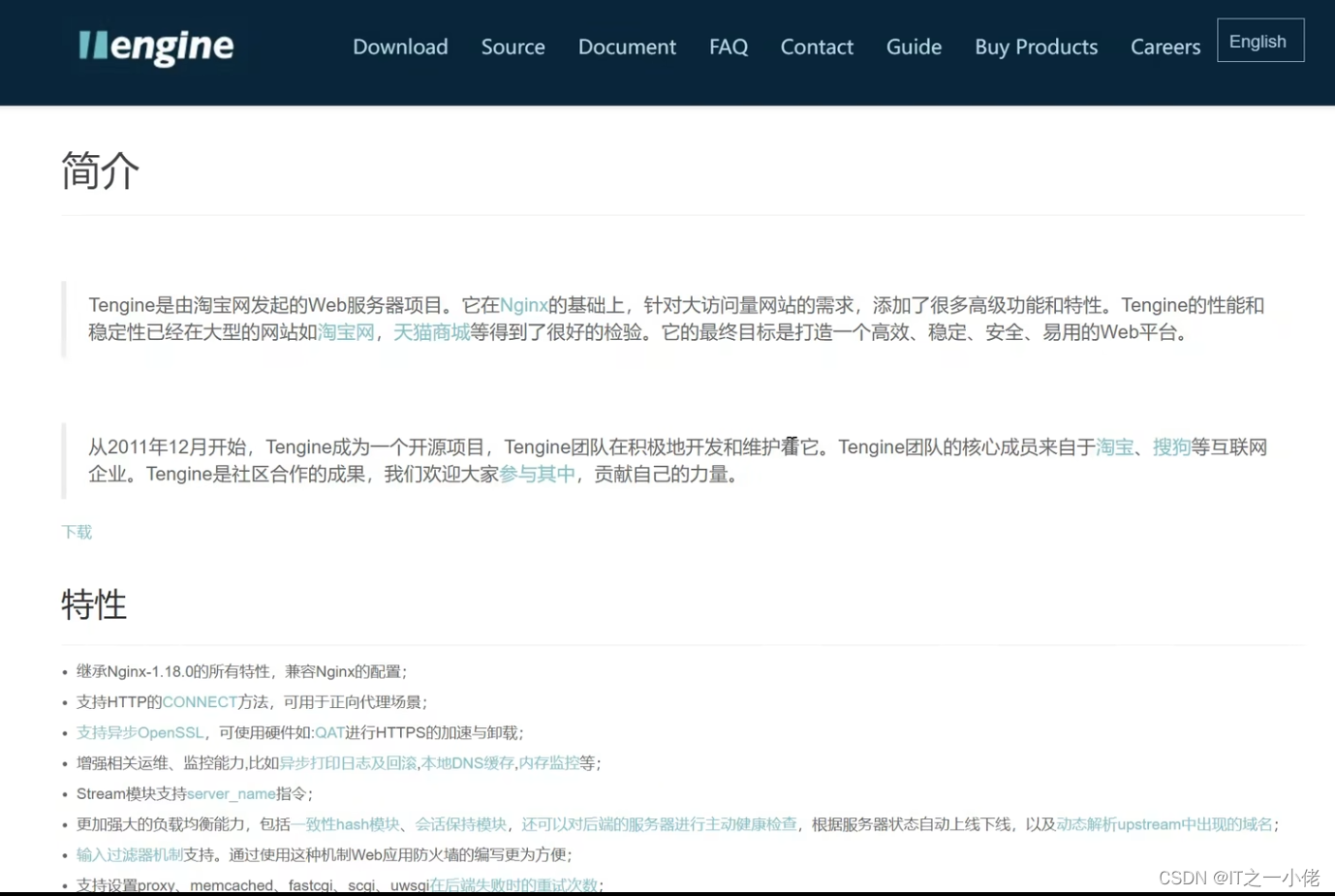Open the Download menu item

400,46
